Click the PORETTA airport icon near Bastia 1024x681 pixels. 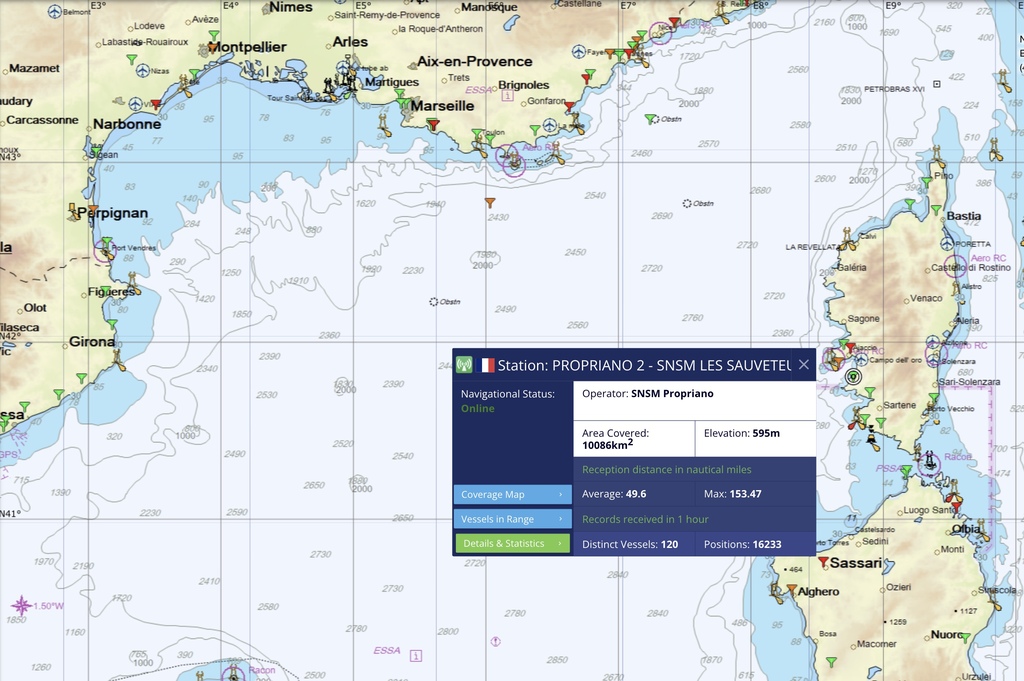[948, 244]
